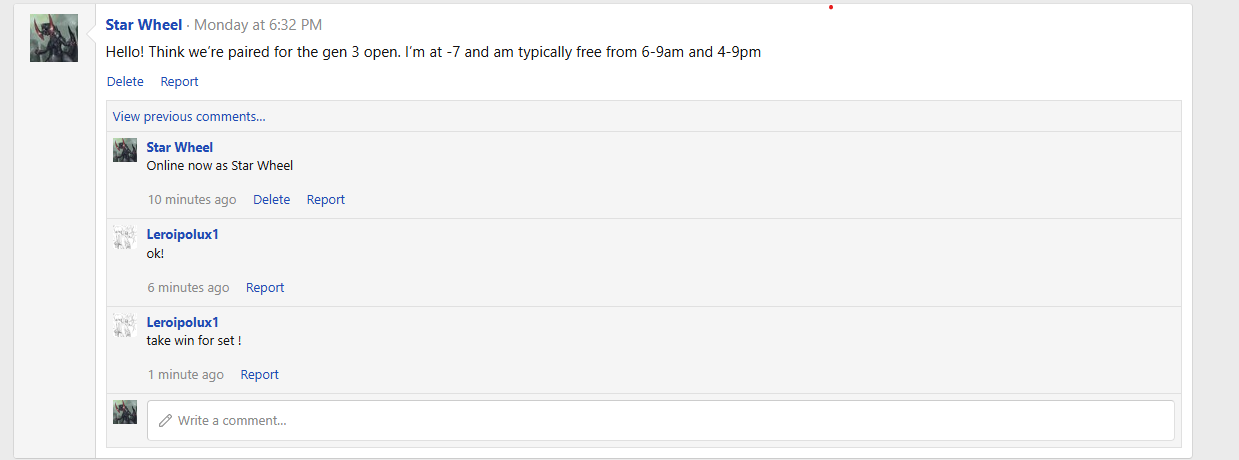1239x460 pixels.
Task: Click the pencil icon in the comment field
Action: (166, 421)
